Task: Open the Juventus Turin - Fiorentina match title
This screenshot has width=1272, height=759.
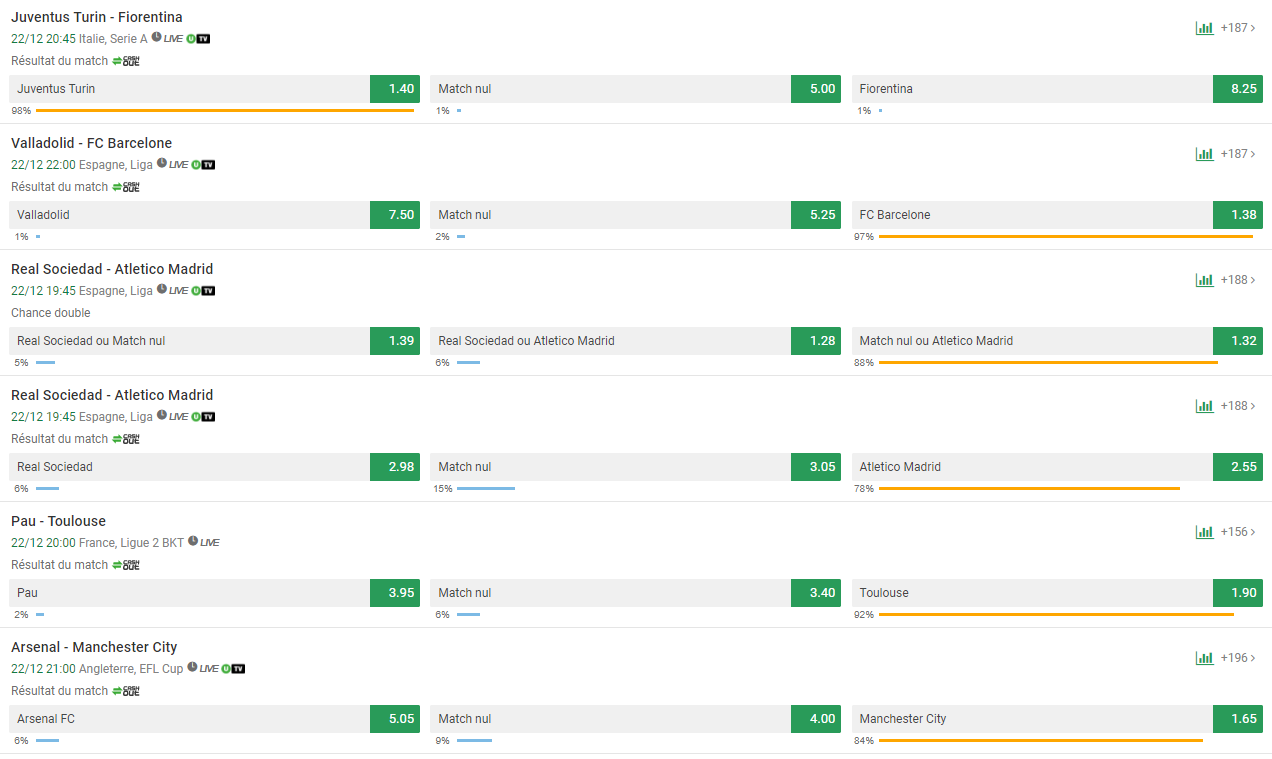Action: (x=97, y=17)
